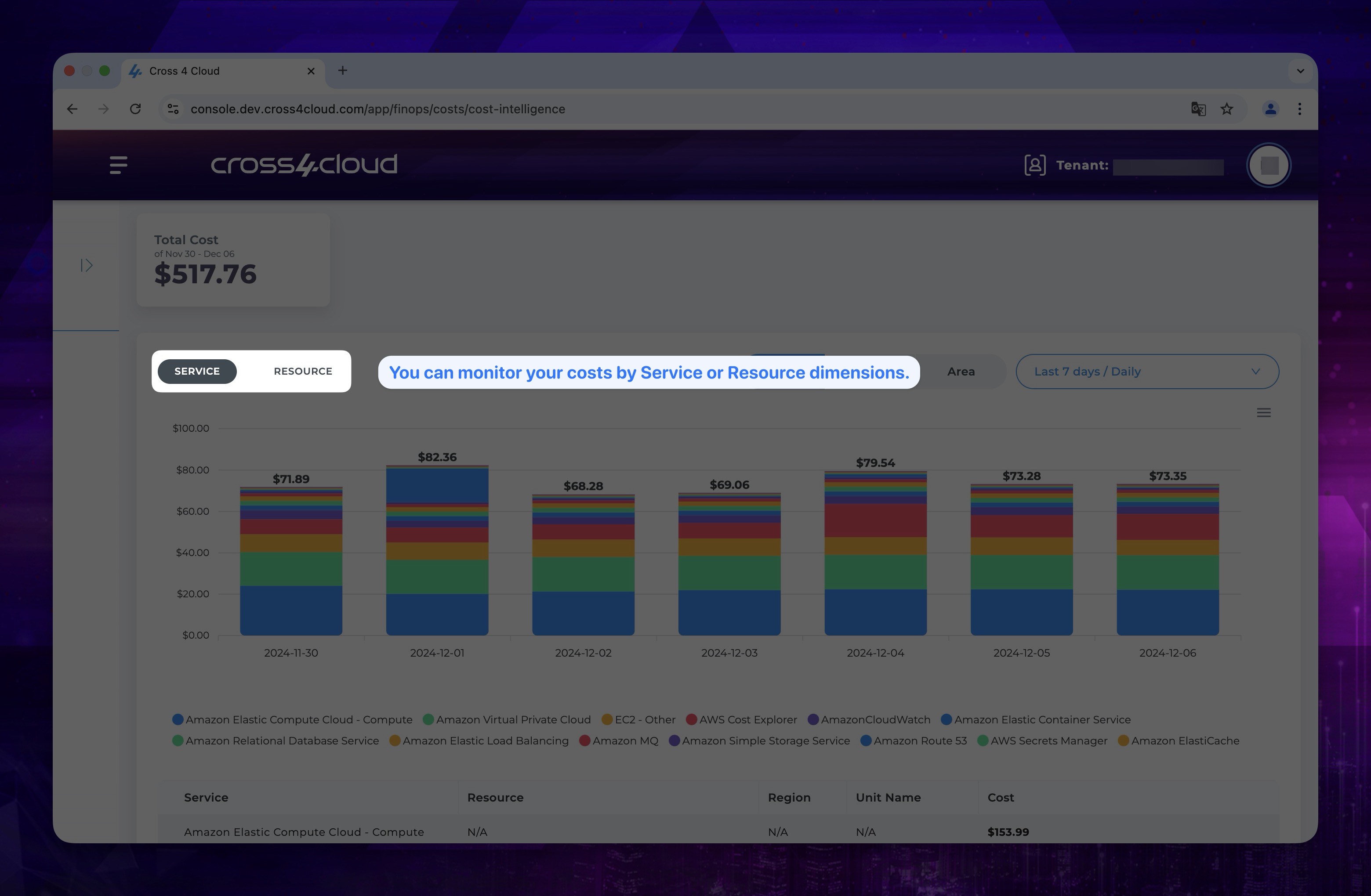Toggle Amazon Route 53 legend entry
Screen dimensions: 1371x896
click(x=914, y=741)
